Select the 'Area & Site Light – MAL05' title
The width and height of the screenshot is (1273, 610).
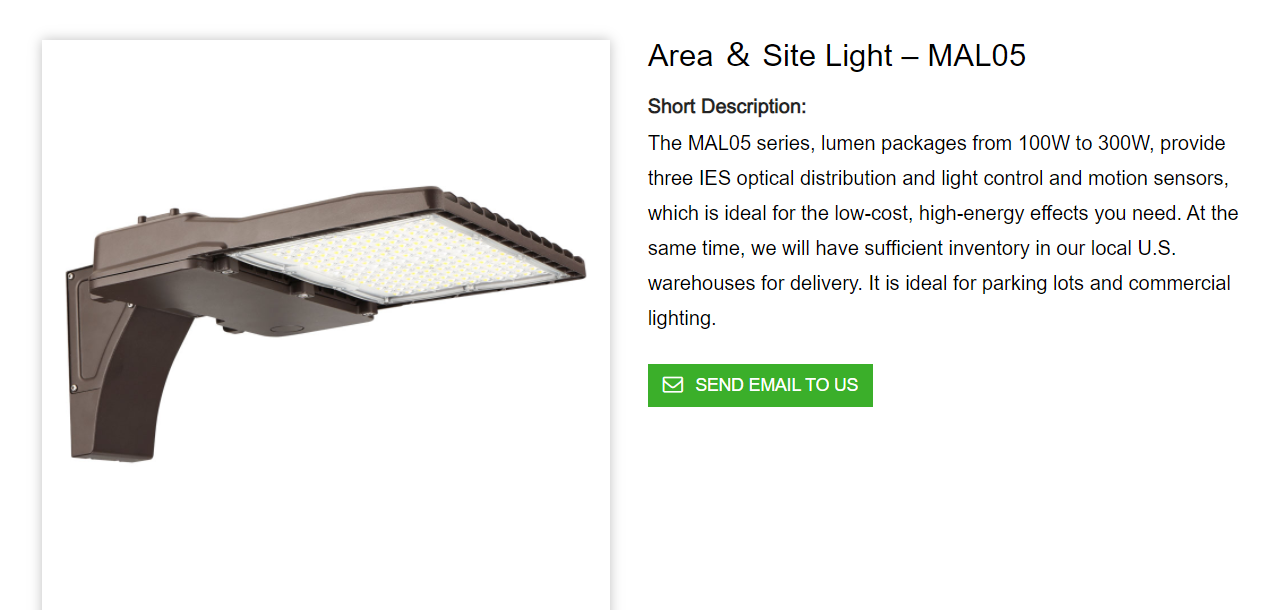click(836, 55)
